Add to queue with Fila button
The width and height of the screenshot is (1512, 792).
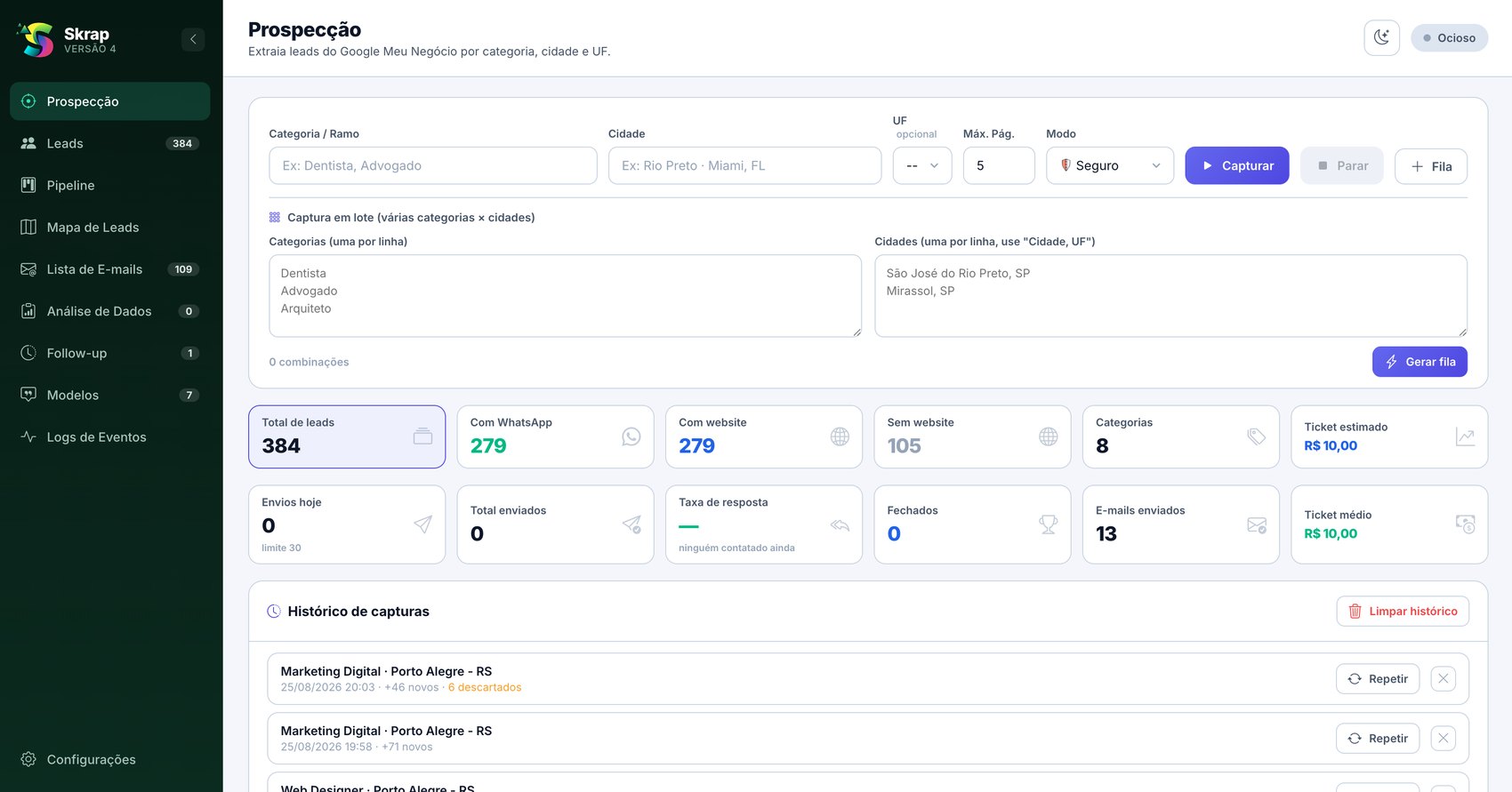point(1431,166)
